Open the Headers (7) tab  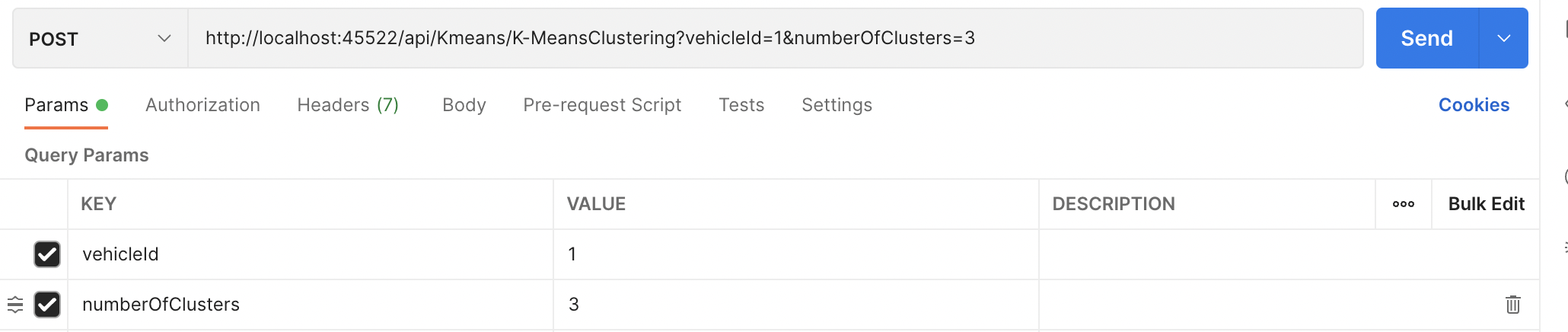[348, 105]
